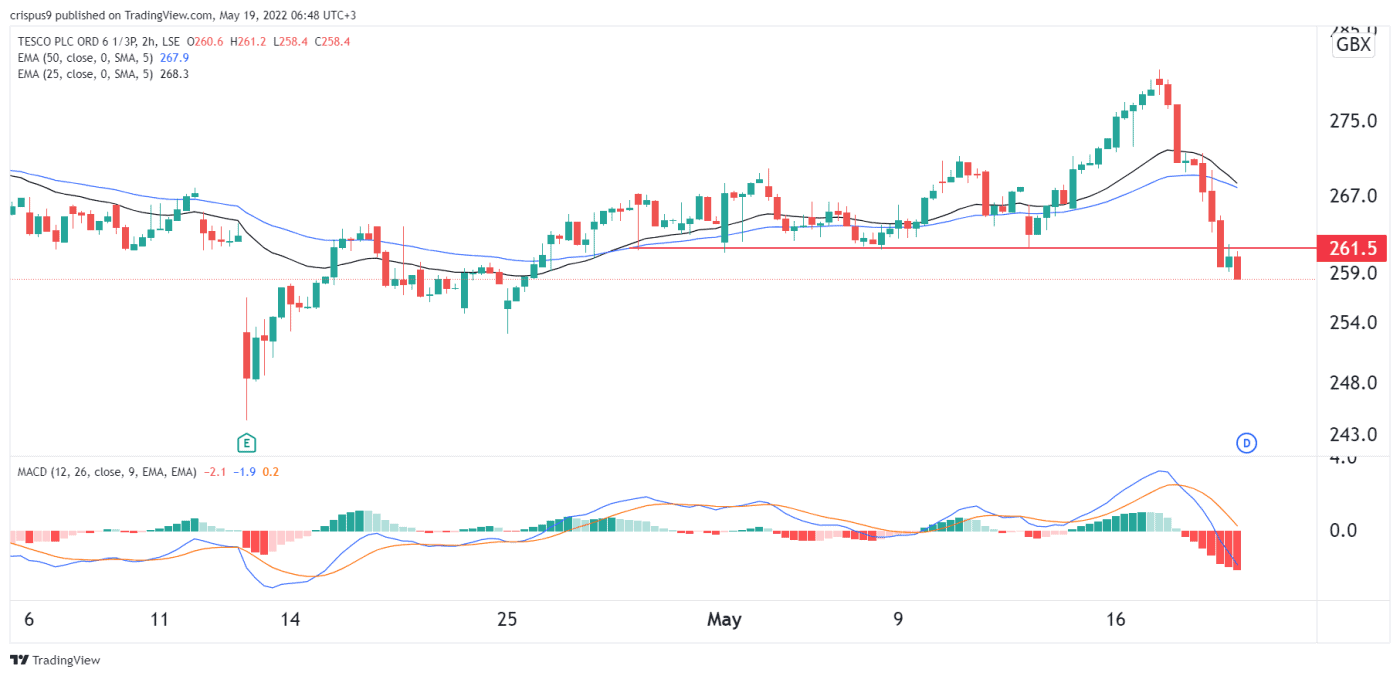Open the GBX currency selector
The image size is (1400, 676).
(1353, 45)
